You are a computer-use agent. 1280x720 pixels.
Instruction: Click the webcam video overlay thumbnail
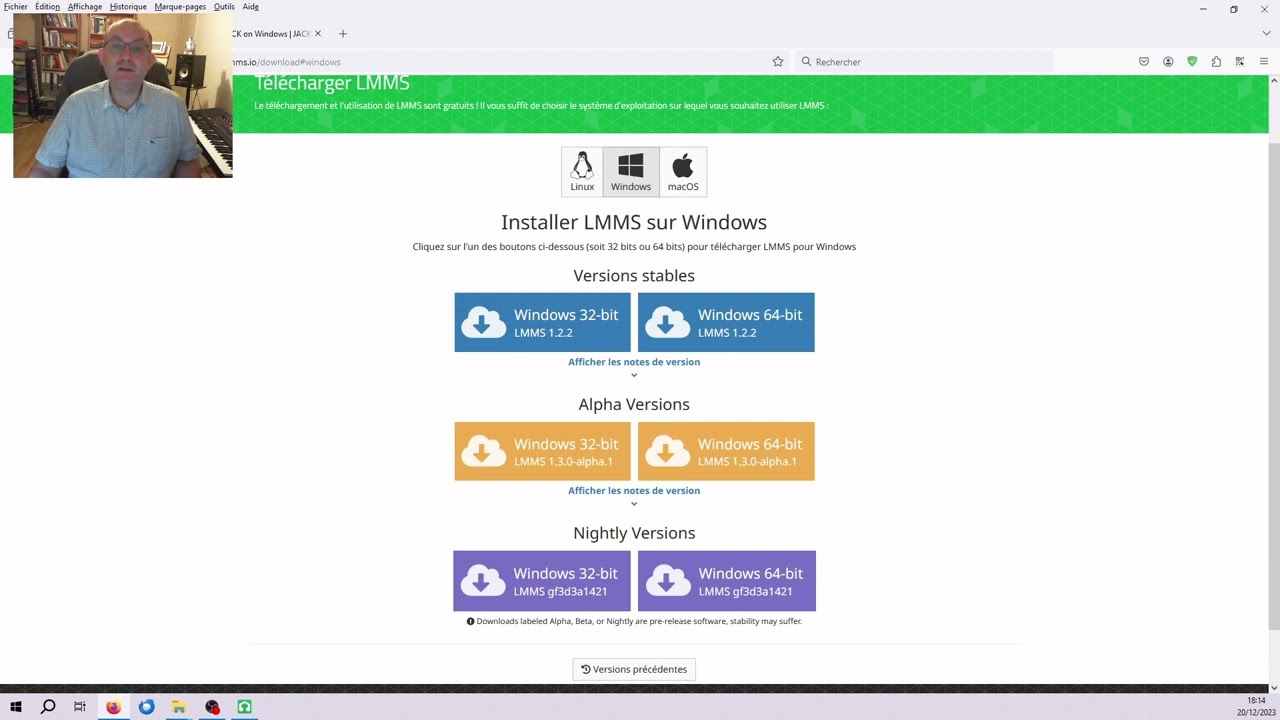pyautogui.click(x=123, y=96)
